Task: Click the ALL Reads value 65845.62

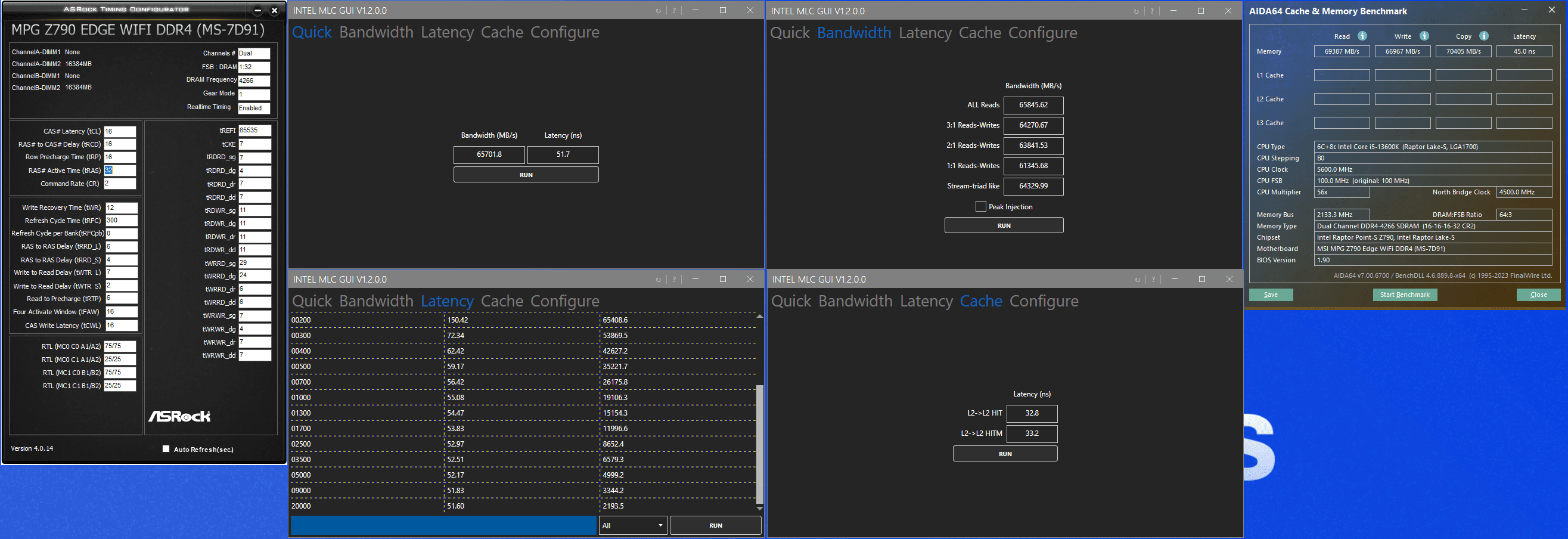Action: click(x=1033, y=105)
